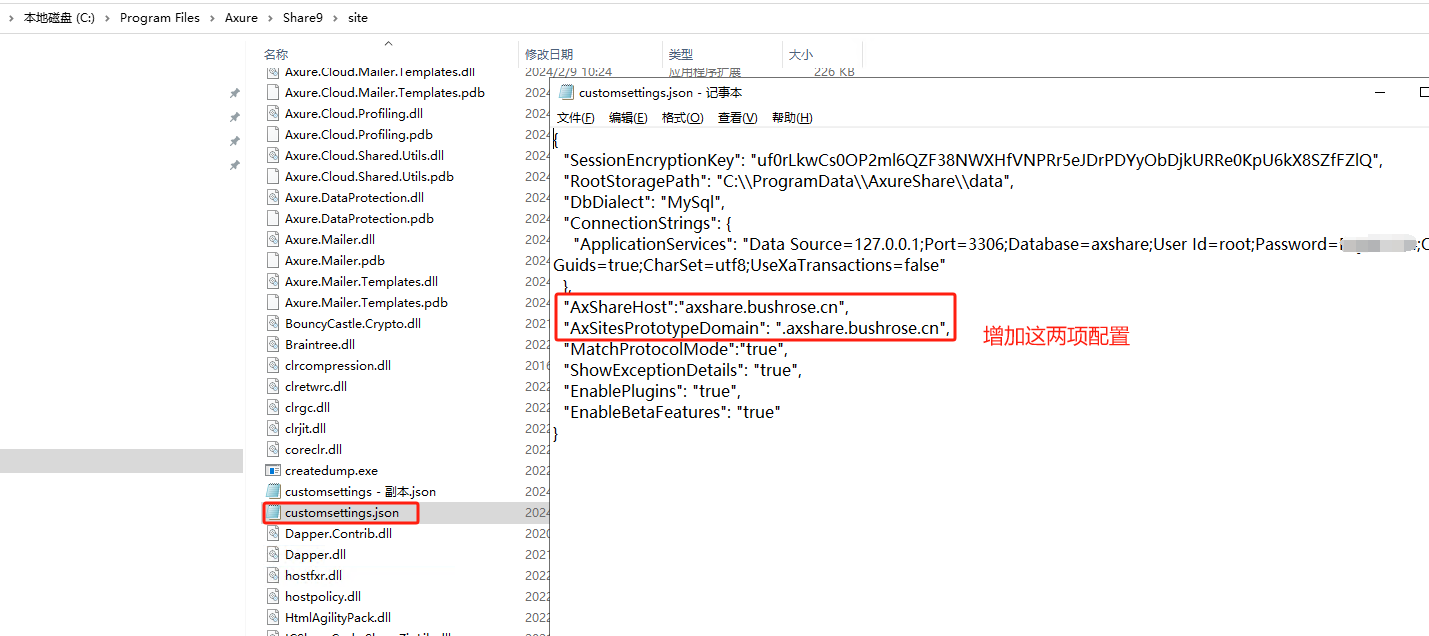Click the HtmlAgilityPack.dll file icon
This screenshot has width=1429, height=636.
pyautogui.click(x=271, y=617)
